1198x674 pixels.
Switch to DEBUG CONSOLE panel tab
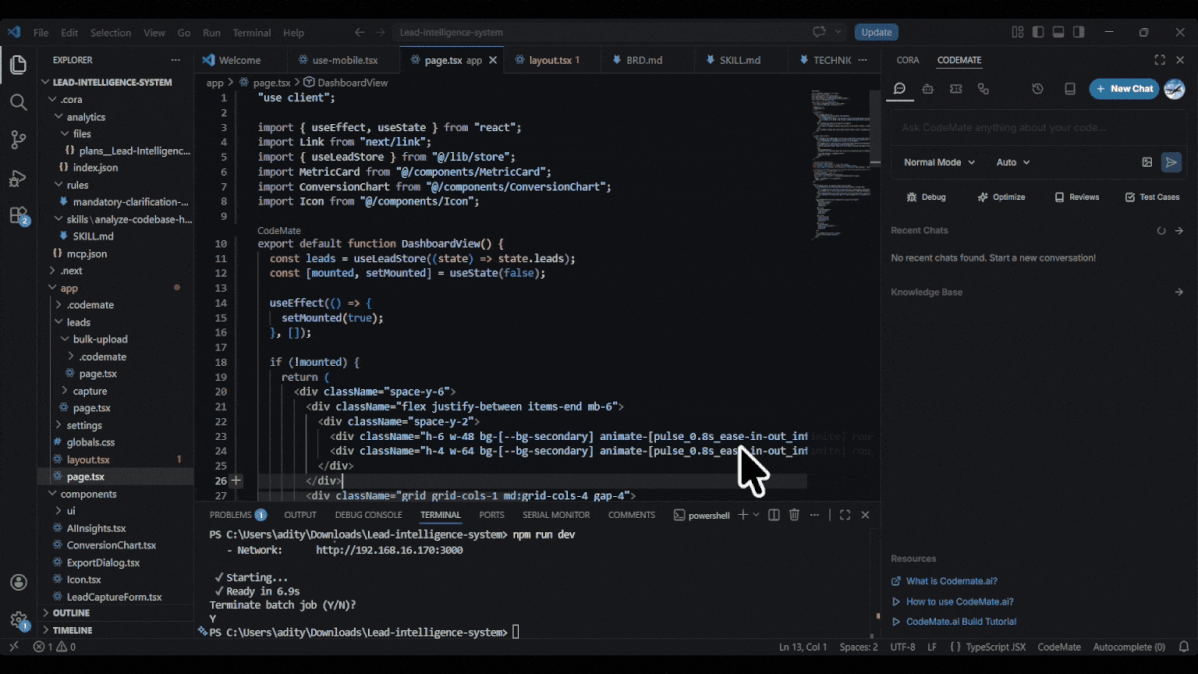pos(368,515)
